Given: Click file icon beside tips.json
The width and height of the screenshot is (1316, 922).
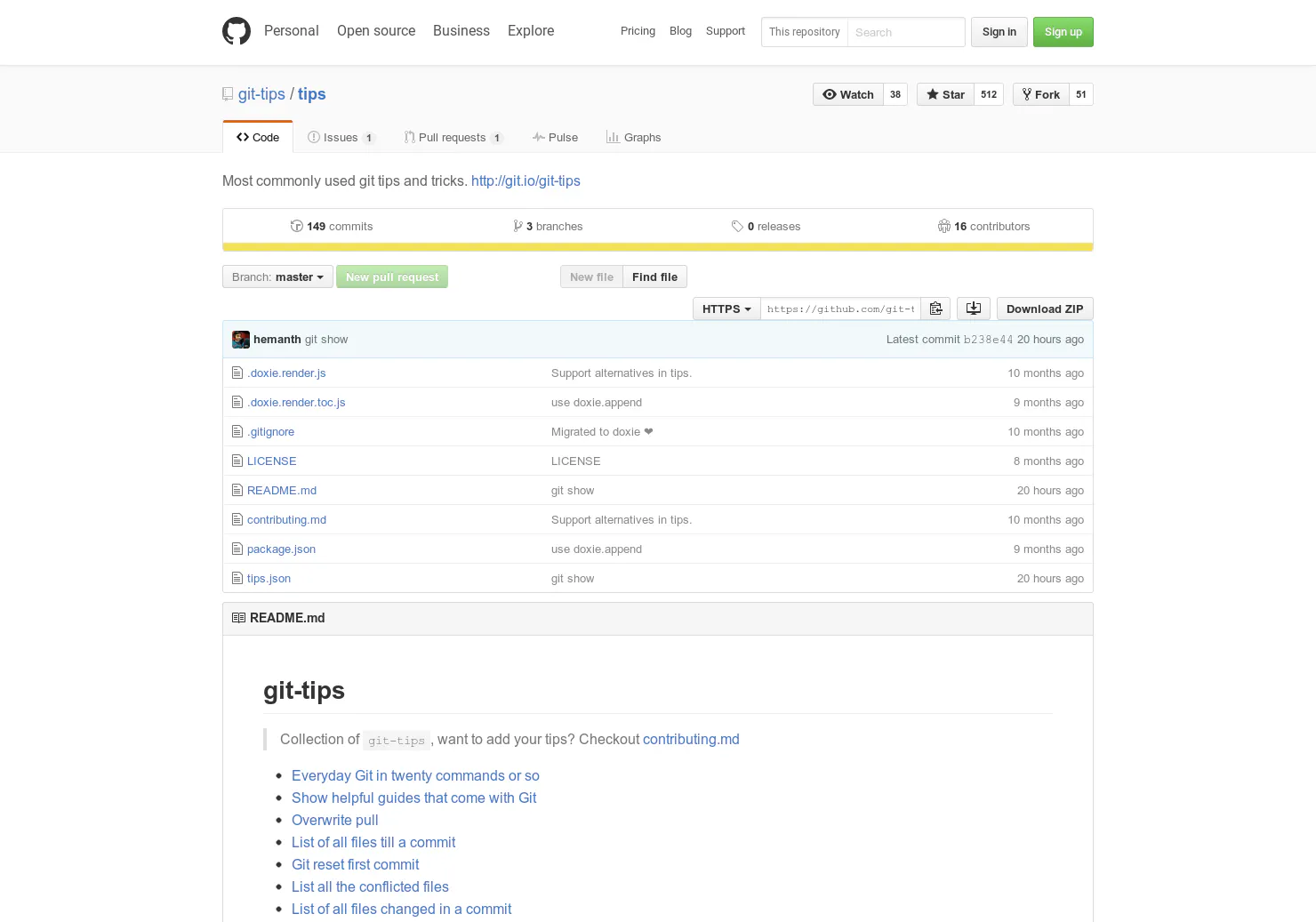Looking at the screenshot, I should tap(237, 579).
